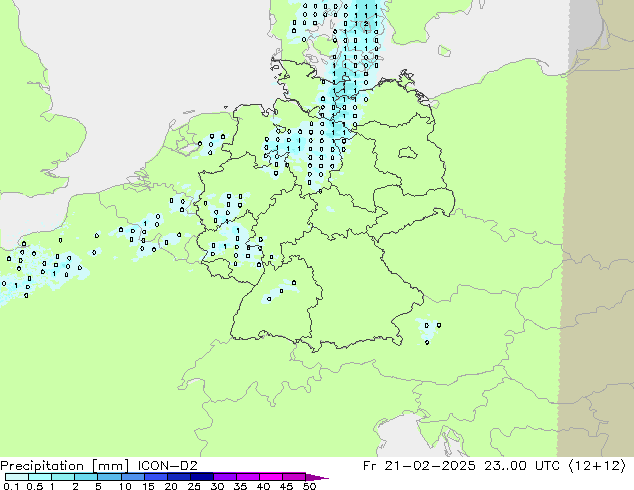Click the time '23:00 UTC' text
The height and width of the screenshot is (490, 634).
tap(522, 466)
